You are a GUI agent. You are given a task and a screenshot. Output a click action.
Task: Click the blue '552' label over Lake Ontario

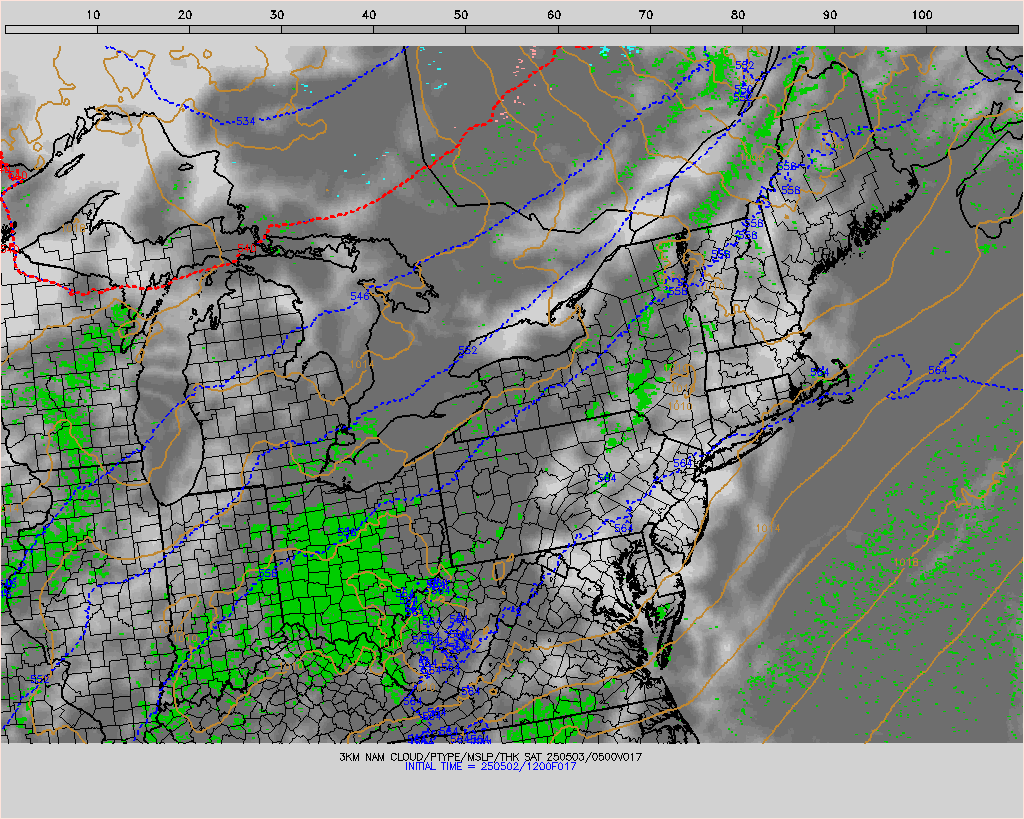pos(468,351)
